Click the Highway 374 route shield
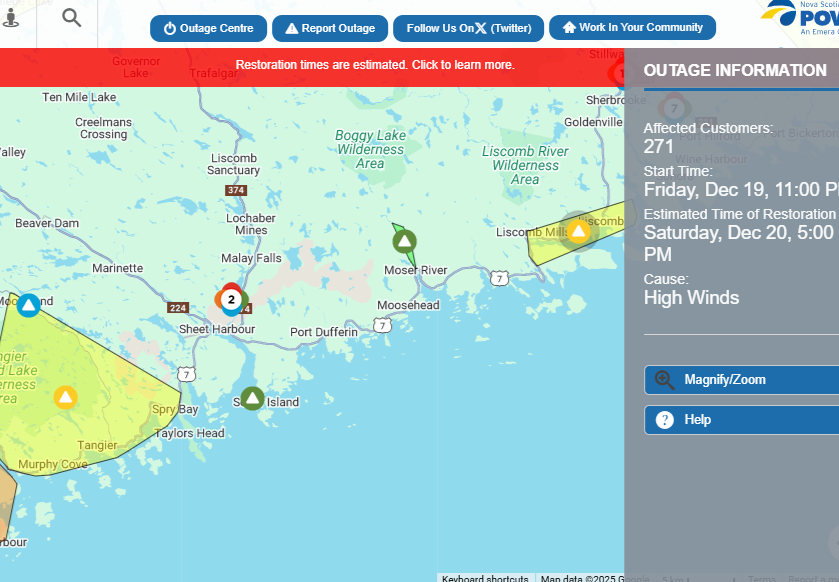This screenshot has height=582, width=839. (x=236, y=190)
